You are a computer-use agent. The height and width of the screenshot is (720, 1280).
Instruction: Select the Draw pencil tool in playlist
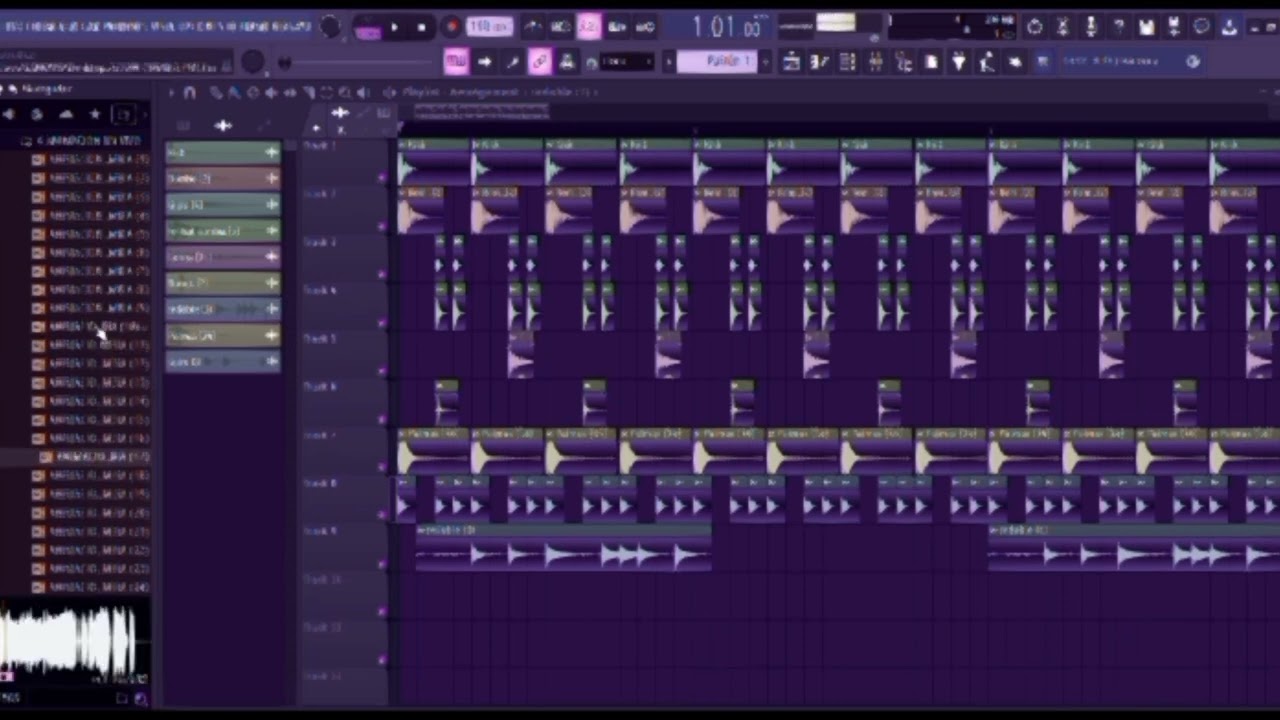(217, 92)
